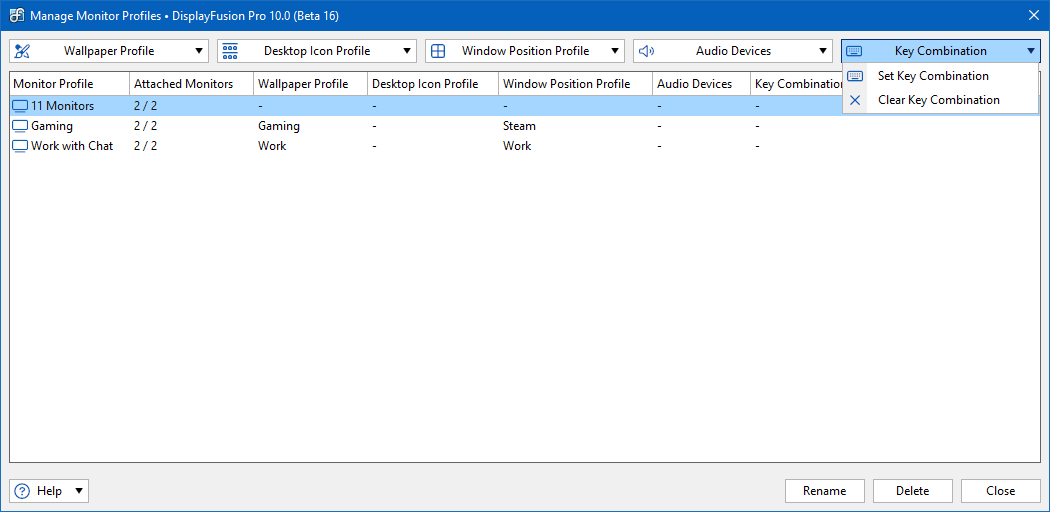Choose Clear Key Combination menu entry
Image resolution: width=1050 pixels, height=512 pixels.
pyautogui.click(x=941, y=100)
